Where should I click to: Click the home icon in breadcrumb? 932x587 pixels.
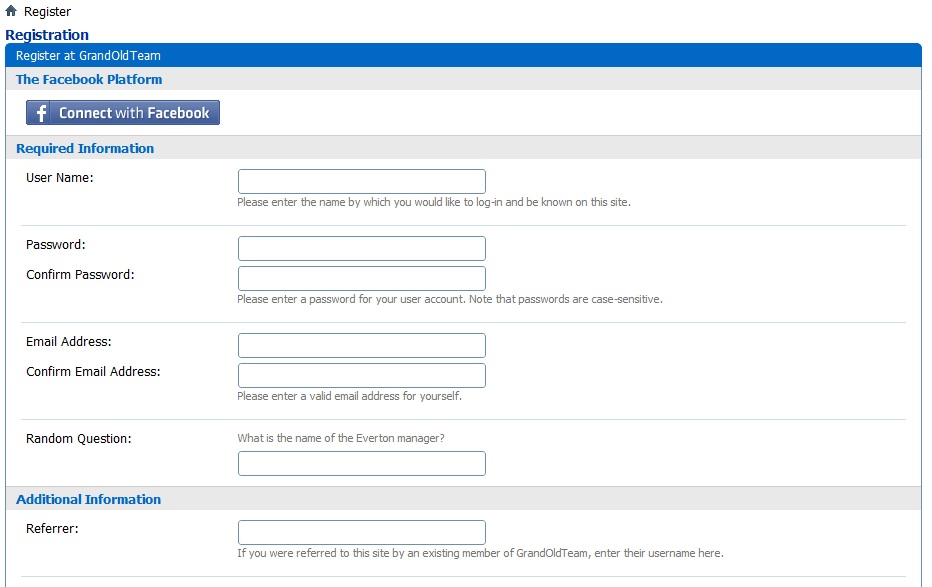pos(11,11)
